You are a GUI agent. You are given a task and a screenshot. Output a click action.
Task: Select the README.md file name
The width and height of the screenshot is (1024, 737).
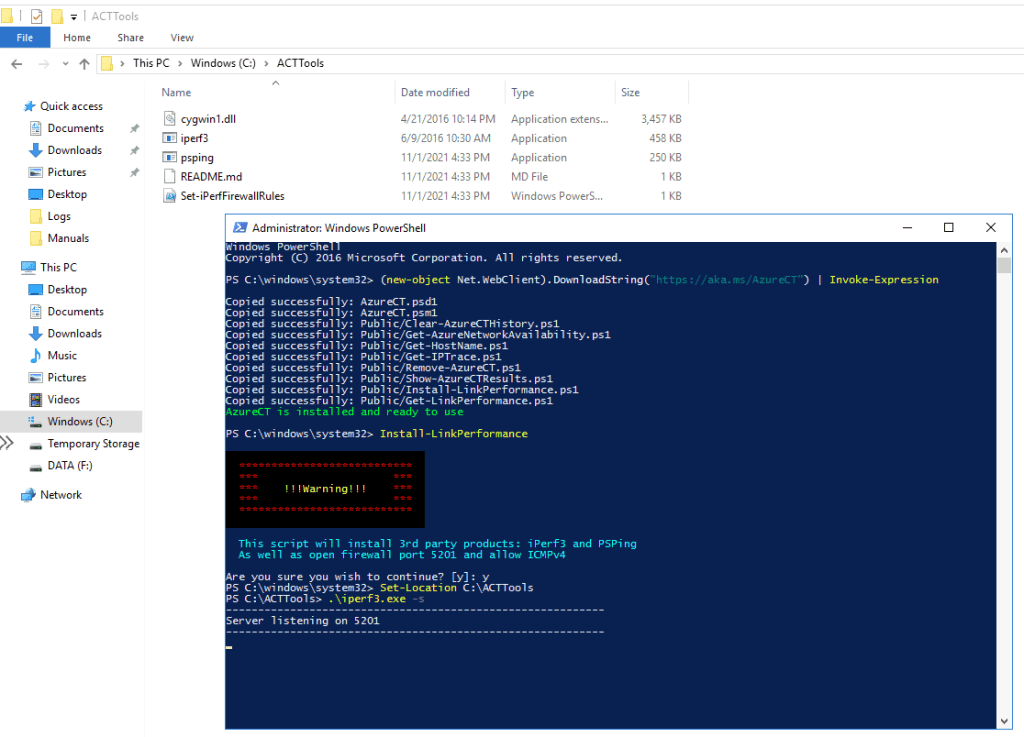[212, 177]
